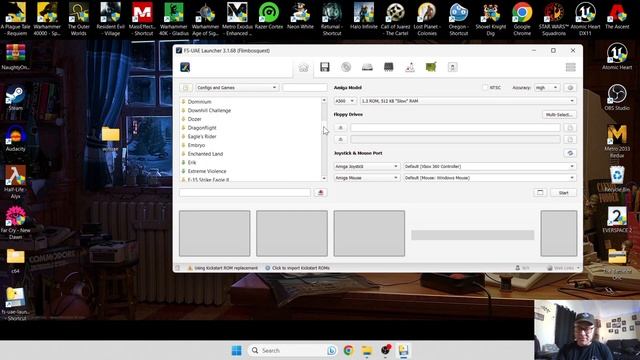
Task: Click the Start button
Action: [x=563, y=193]
